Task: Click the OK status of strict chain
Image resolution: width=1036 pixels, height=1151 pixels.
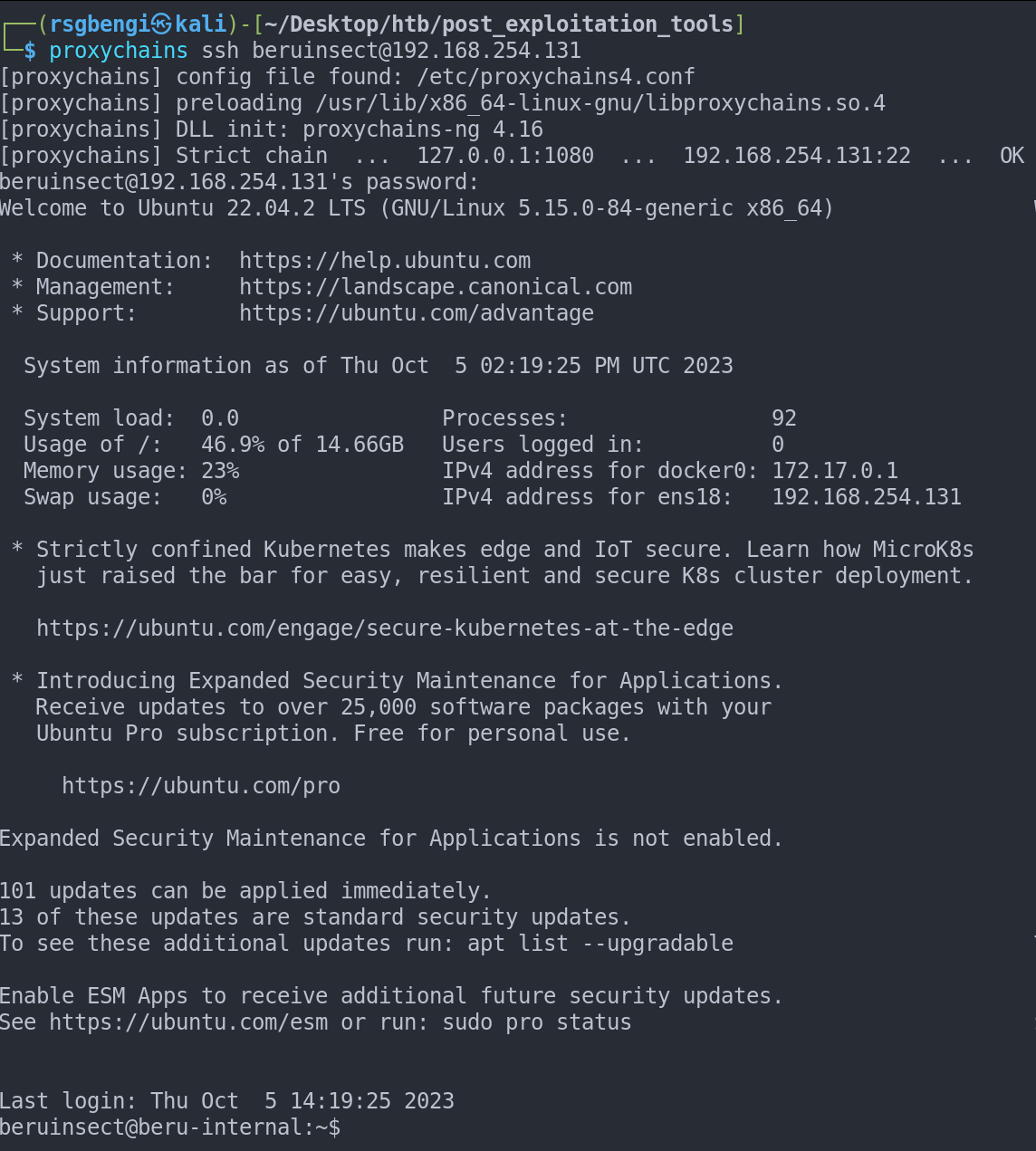Action: (x=1012, y=156)
